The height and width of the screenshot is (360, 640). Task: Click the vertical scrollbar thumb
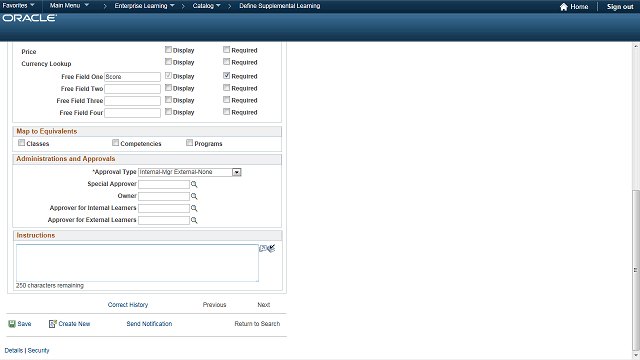click(636, 270)
